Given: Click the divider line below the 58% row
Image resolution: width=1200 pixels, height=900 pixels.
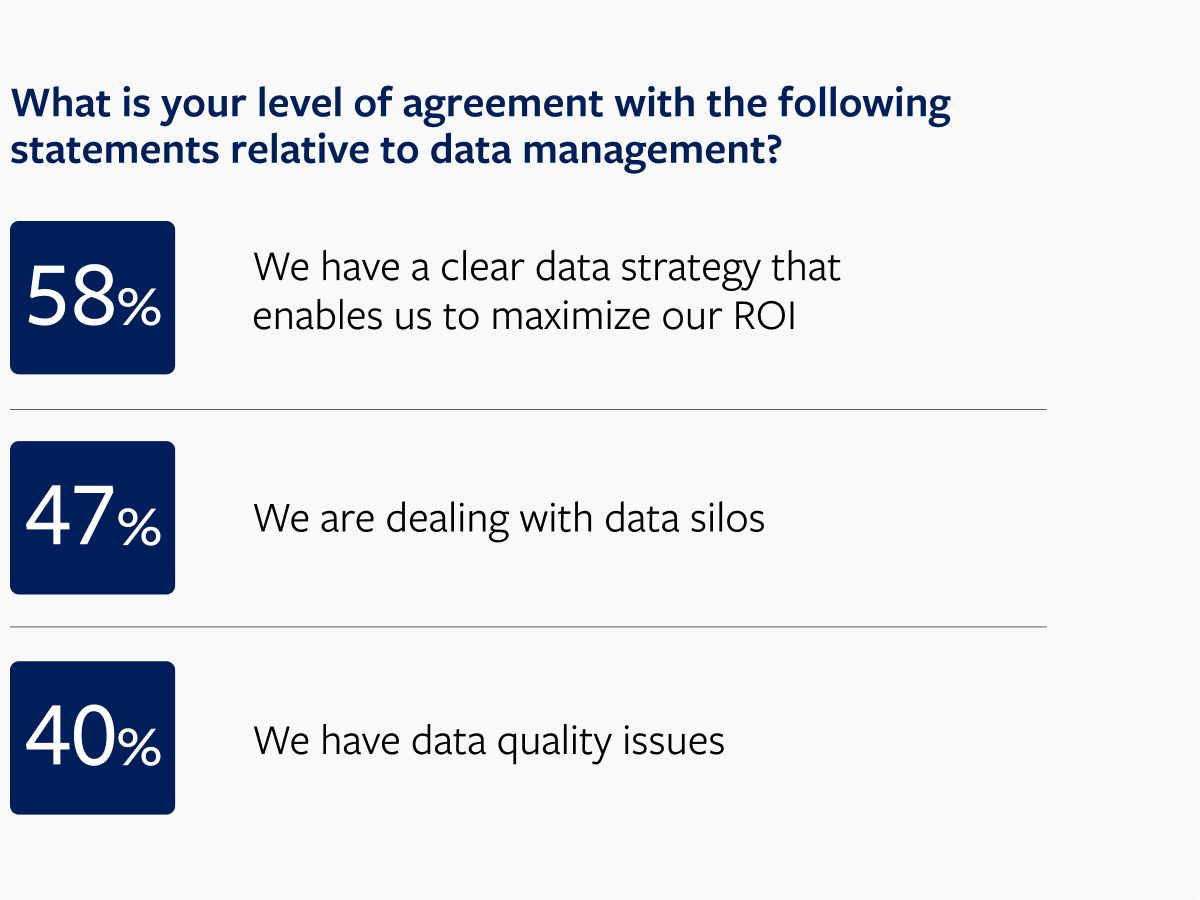Looking at the screenshot, I should [528, 409].
